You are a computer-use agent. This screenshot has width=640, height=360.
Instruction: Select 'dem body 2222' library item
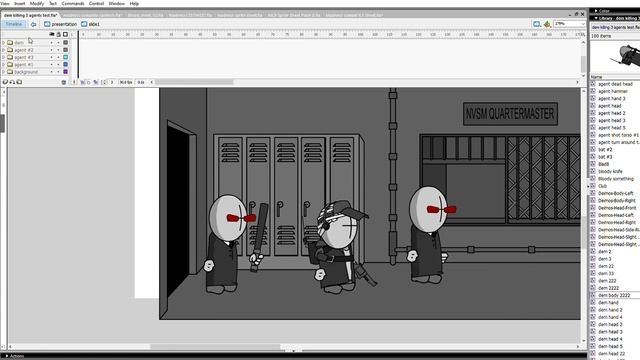(x=614, y=295)
